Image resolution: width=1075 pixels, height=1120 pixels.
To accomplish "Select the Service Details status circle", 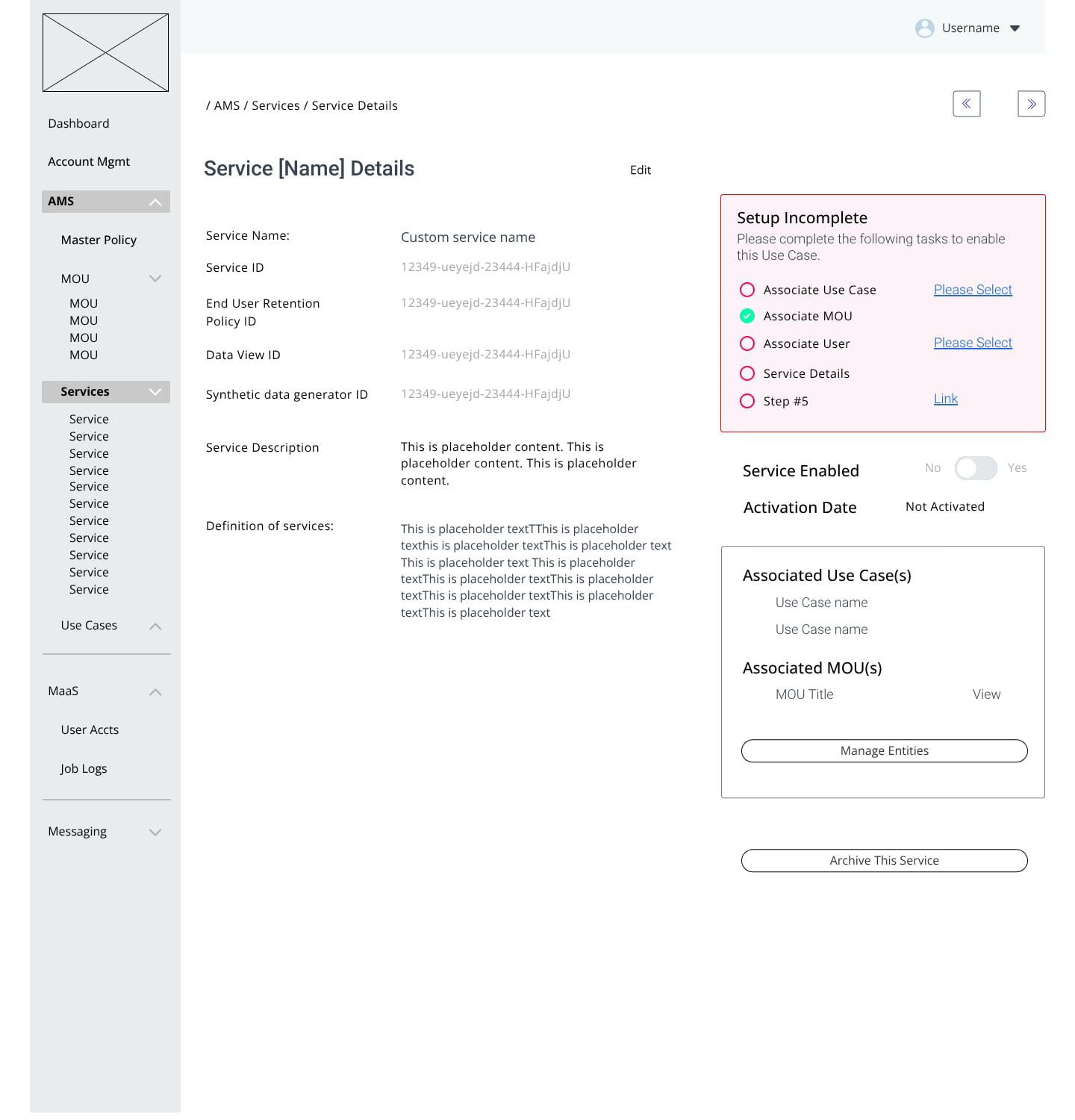I will point(747,373).
